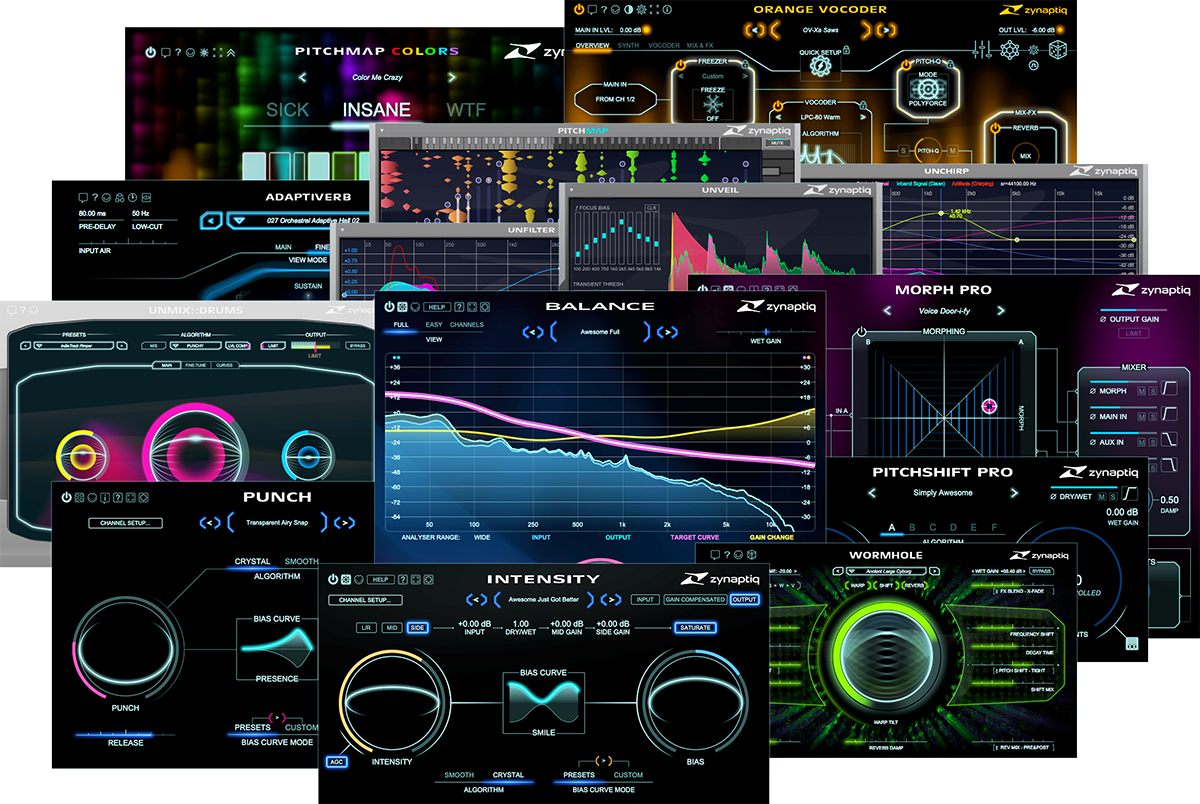1200x804 pixels.
Task: Click CLR button in Unveil focus bias
Action: pos(651,207)
